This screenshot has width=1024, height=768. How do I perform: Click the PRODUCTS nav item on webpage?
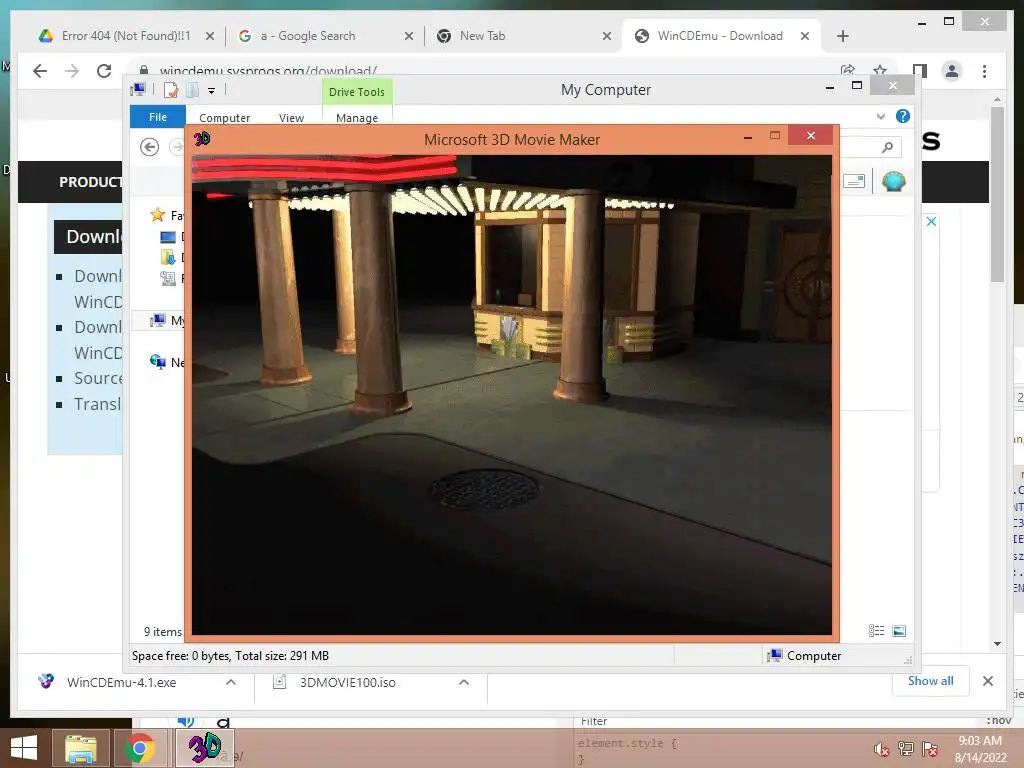90,182
